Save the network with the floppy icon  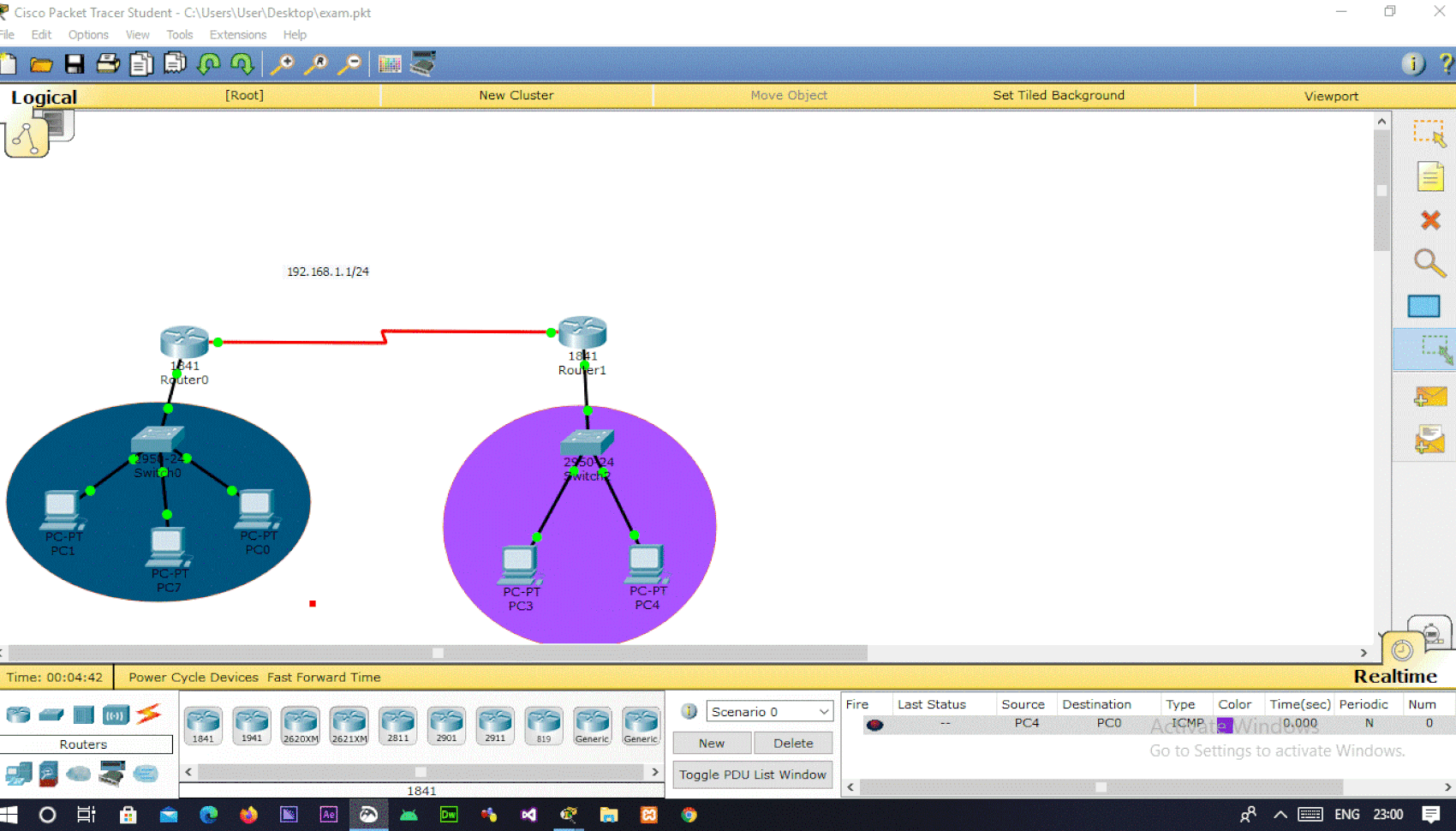pos(75,64)
